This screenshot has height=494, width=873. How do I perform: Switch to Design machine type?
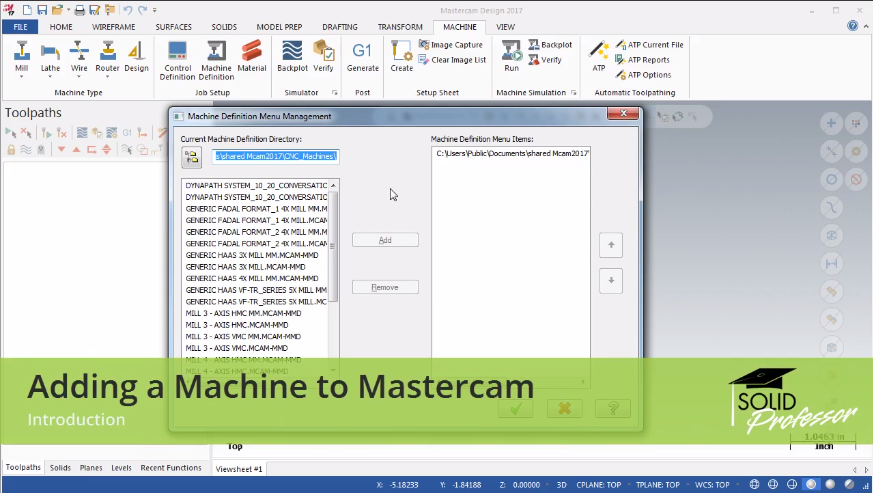coord(136,56)
